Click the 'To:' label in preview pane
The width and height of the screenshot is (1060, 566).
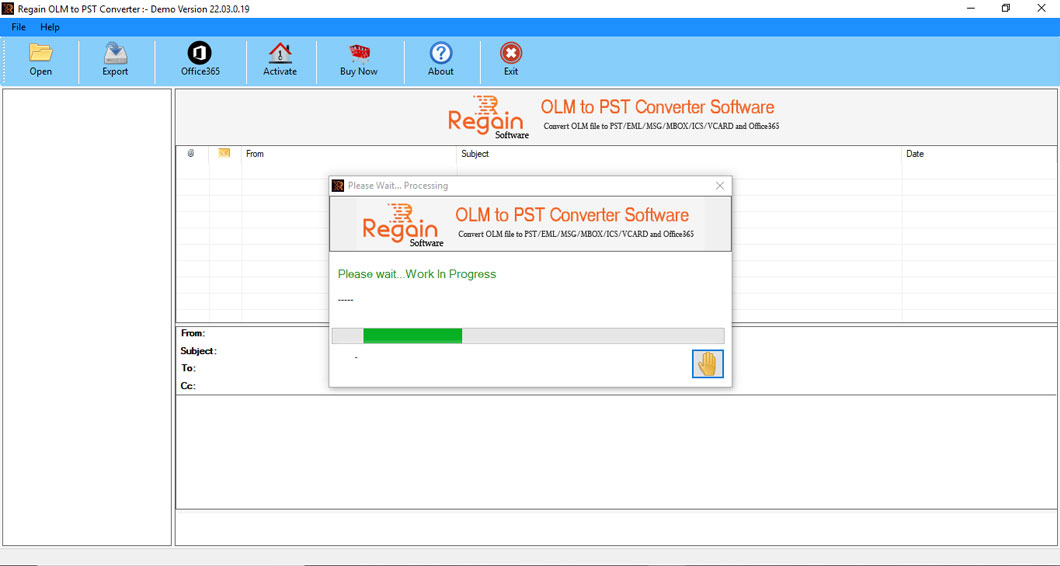click(x=188, y=368)
